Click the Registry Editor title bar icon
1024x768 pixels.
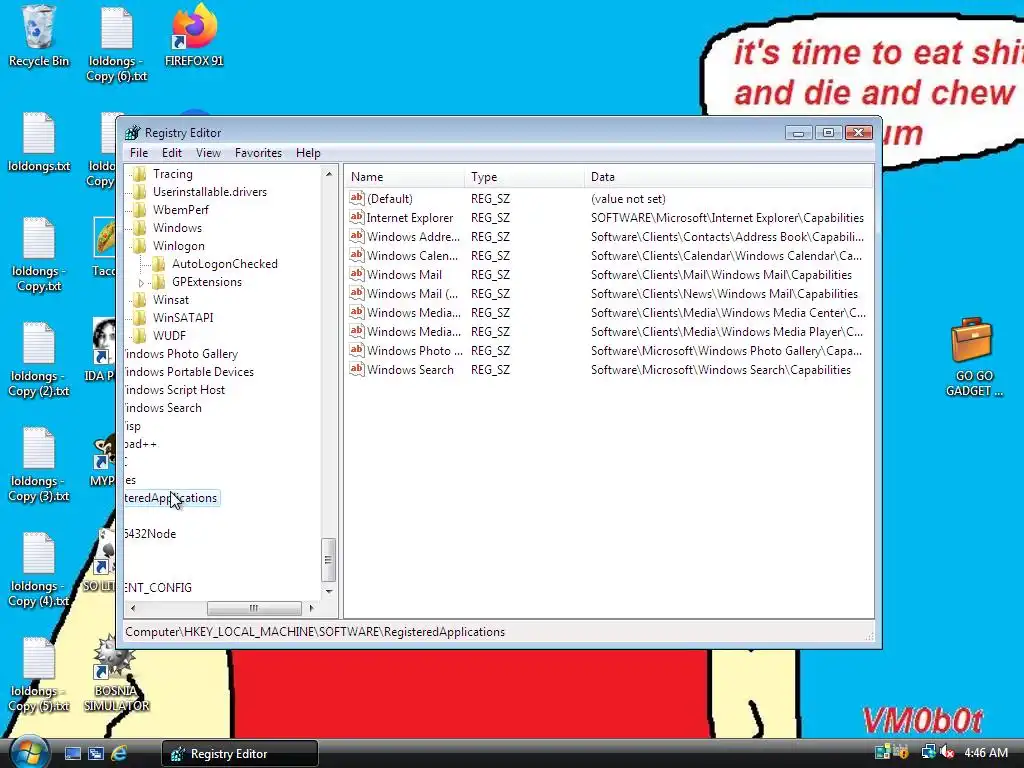[x=133, y=133]
